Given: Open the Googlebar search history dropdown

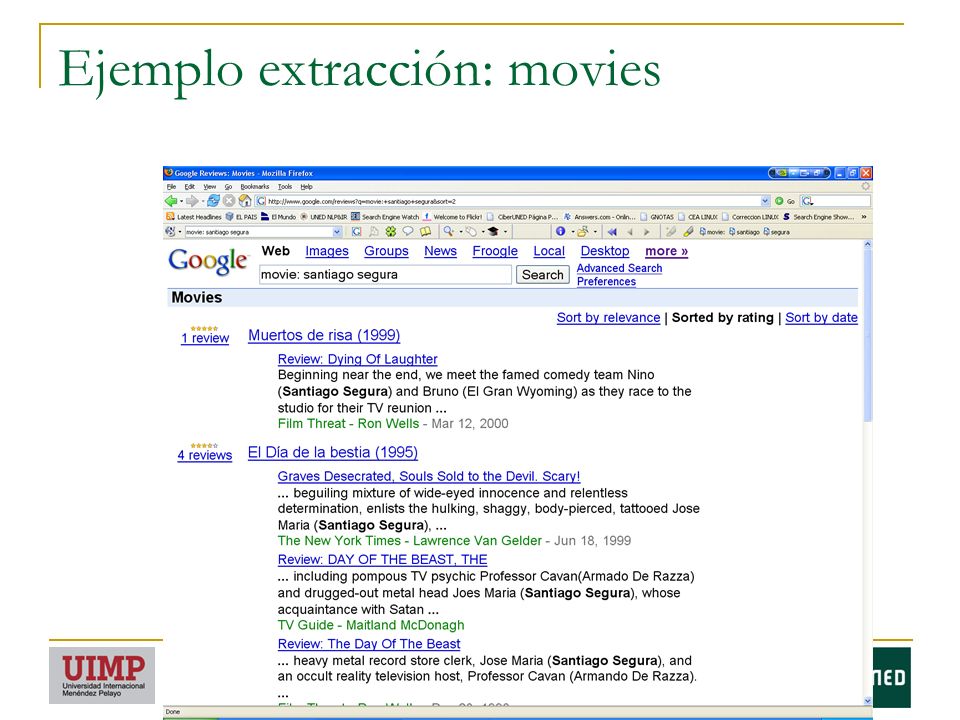Looking at the screenshot, I should pos(337,232).
